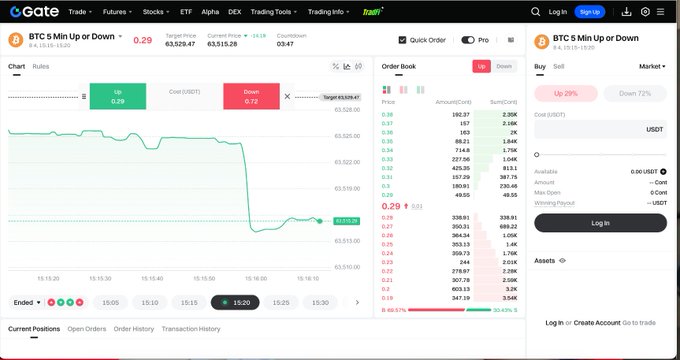Click the second green ended result icon
The image size is (680, 360).
click(x=61, y=302)
